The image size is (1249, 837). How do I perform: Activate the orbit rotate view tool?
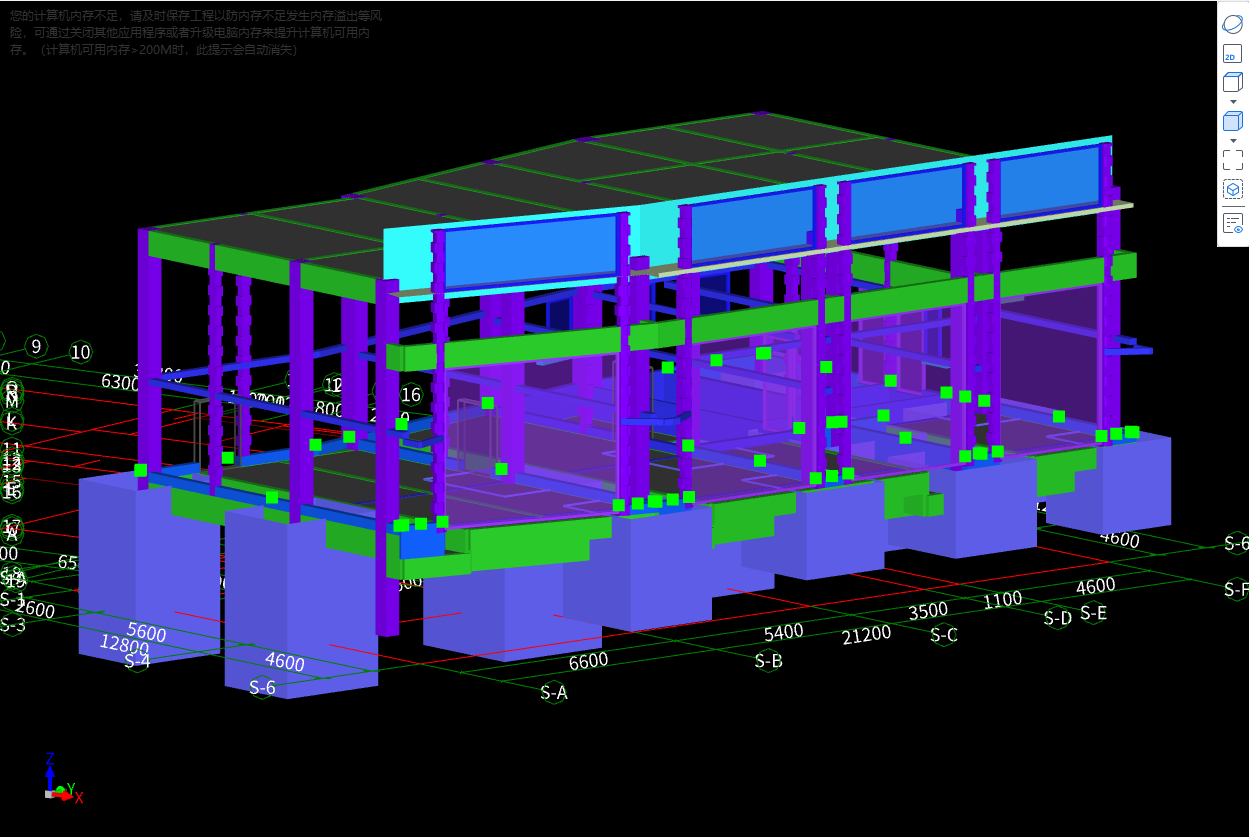click(x=1233, y=24)
